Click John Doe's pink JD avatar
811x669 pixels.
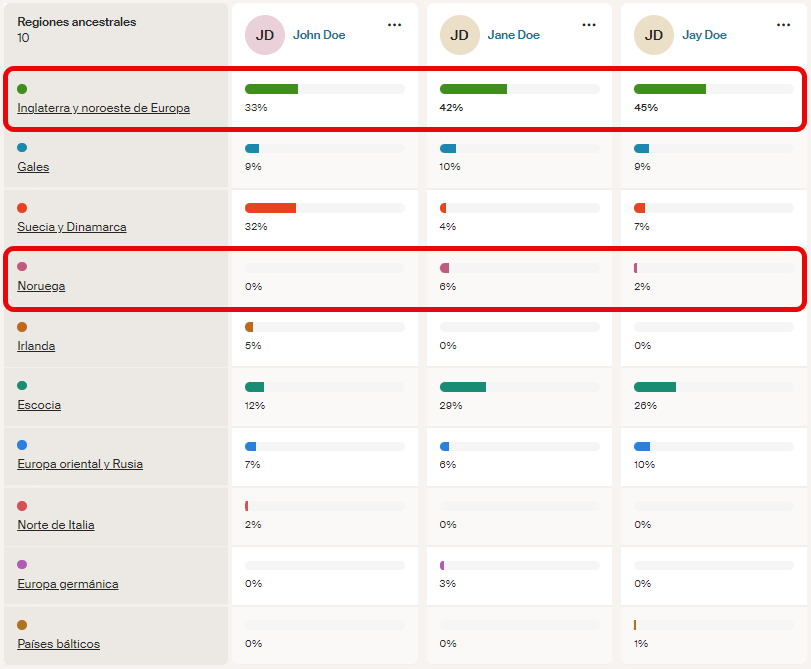coord(265,35)
